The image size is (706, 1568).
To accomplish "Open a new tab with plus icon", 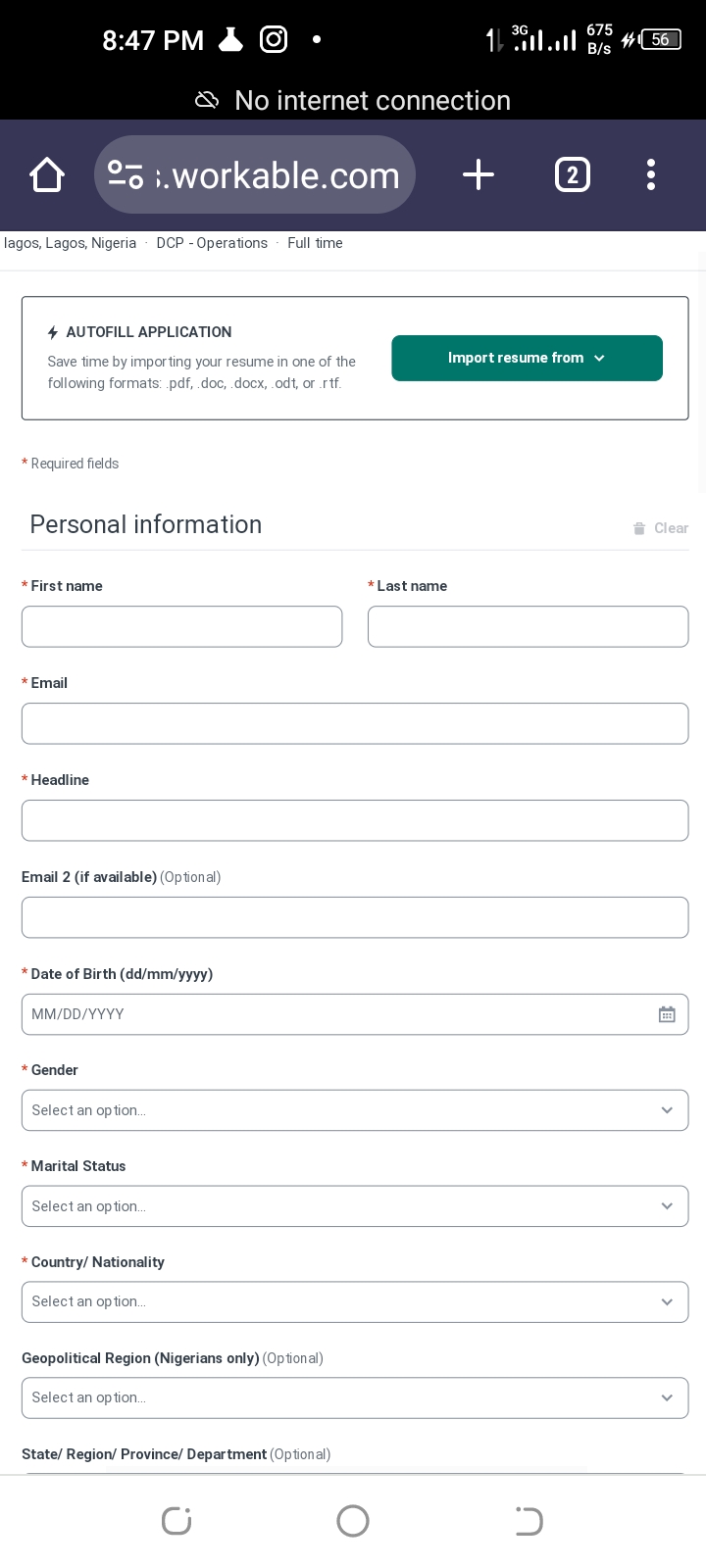I will tap(478, 175).
